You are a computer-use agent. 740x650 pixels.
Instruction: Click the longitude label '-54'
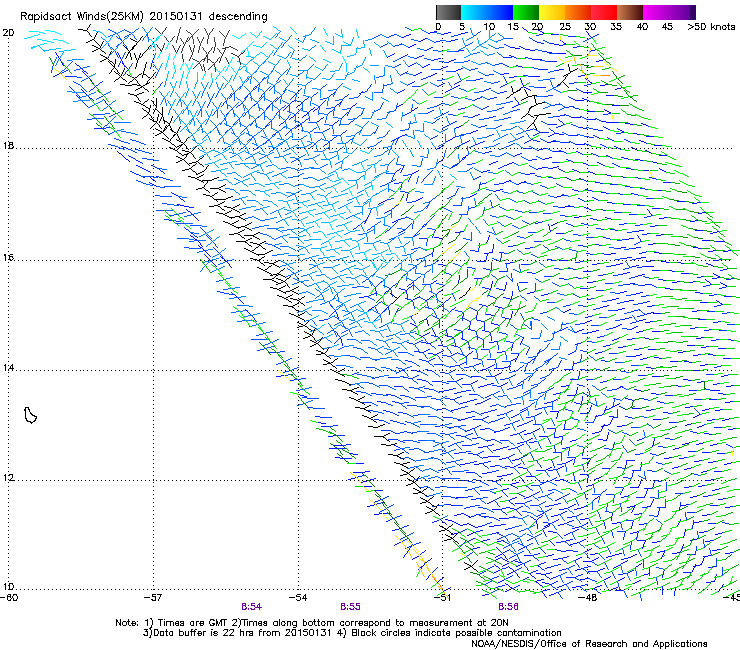tap(298, 598)
